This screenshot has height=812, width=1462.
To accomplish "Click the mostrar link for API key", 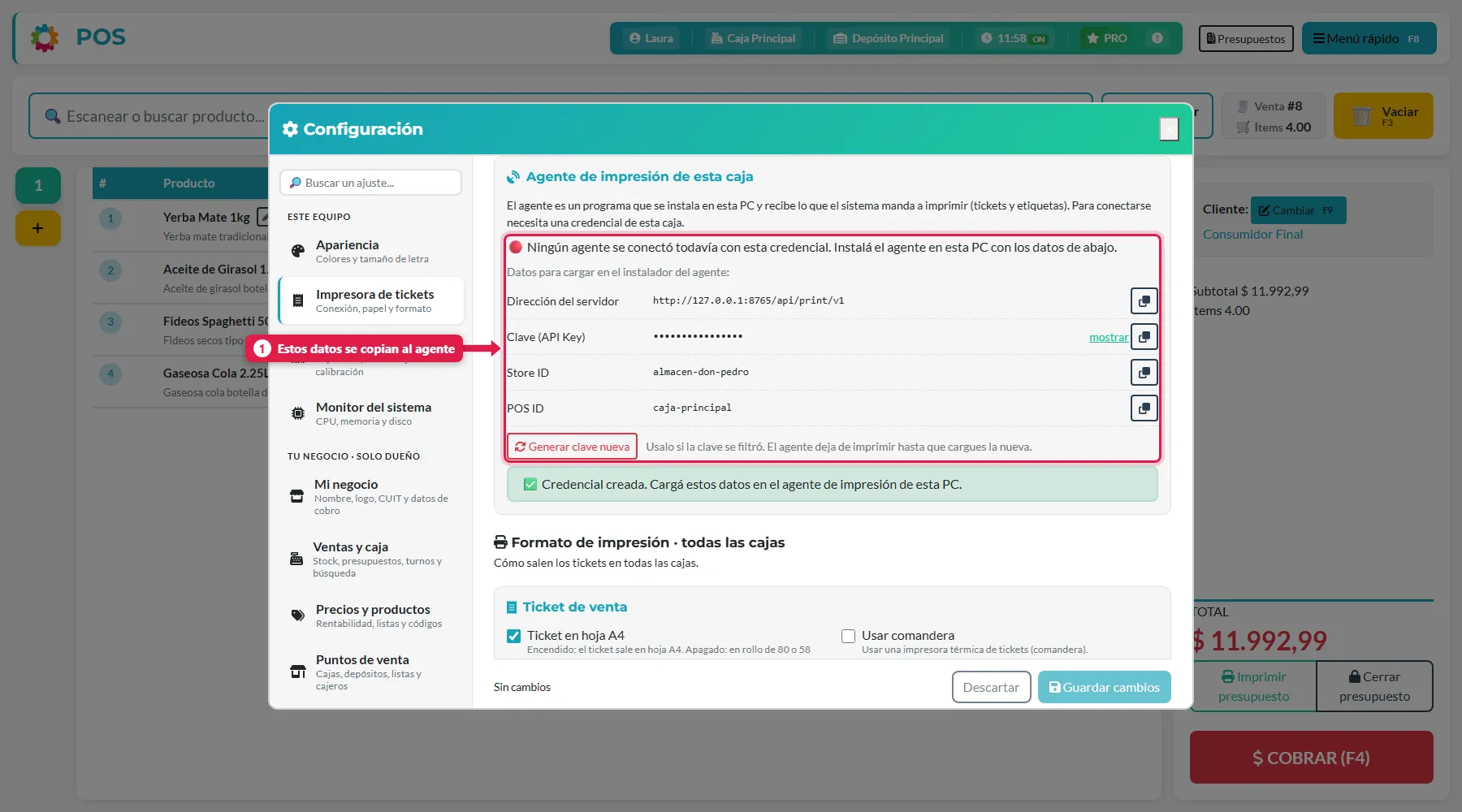I will (x=1109, y=337).
